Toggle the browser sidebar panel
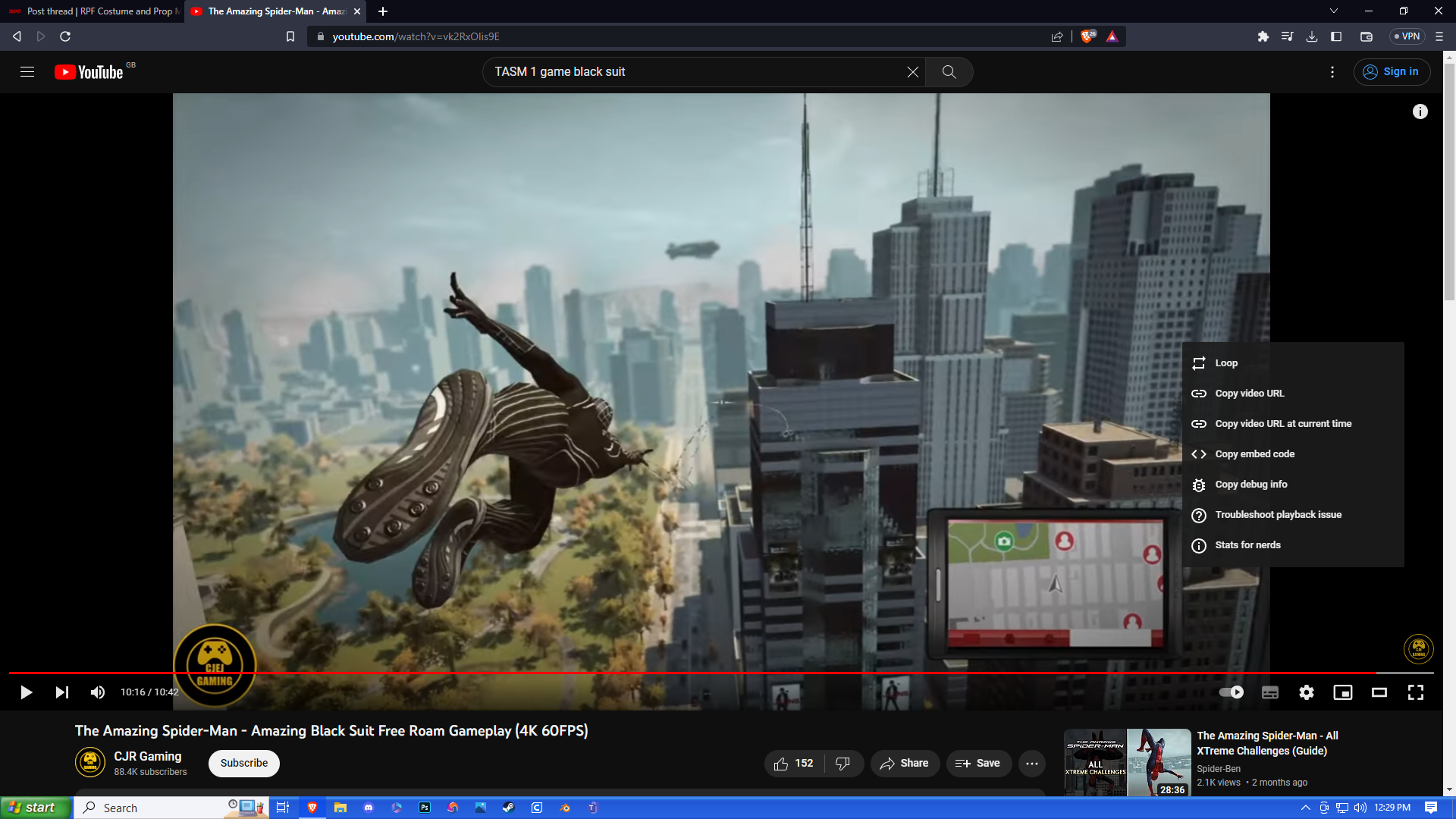 [1336, 36]
